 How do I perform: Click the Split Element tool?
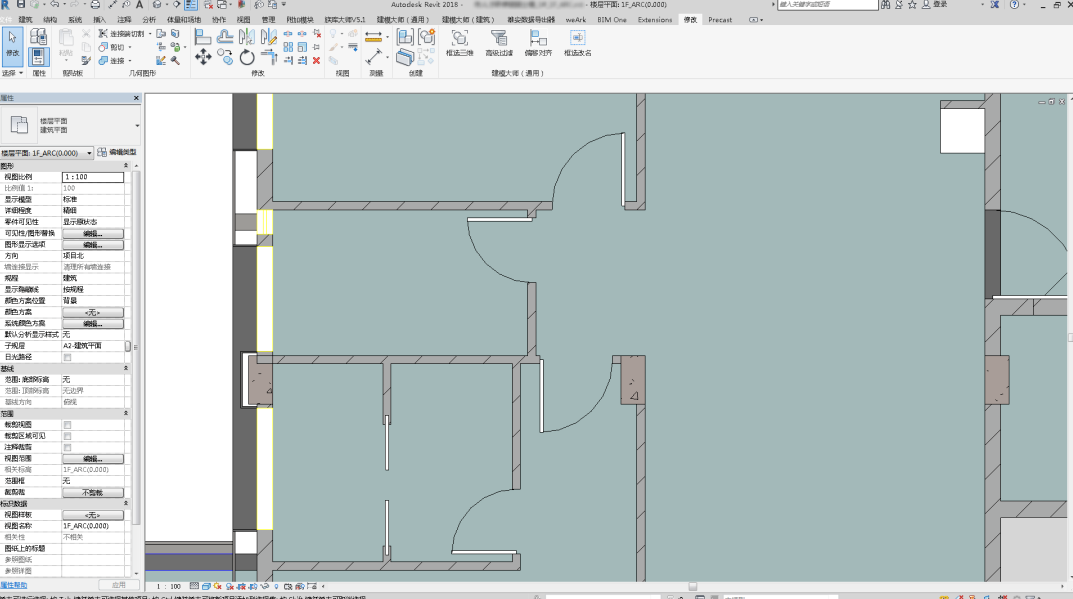coord(288,34)
